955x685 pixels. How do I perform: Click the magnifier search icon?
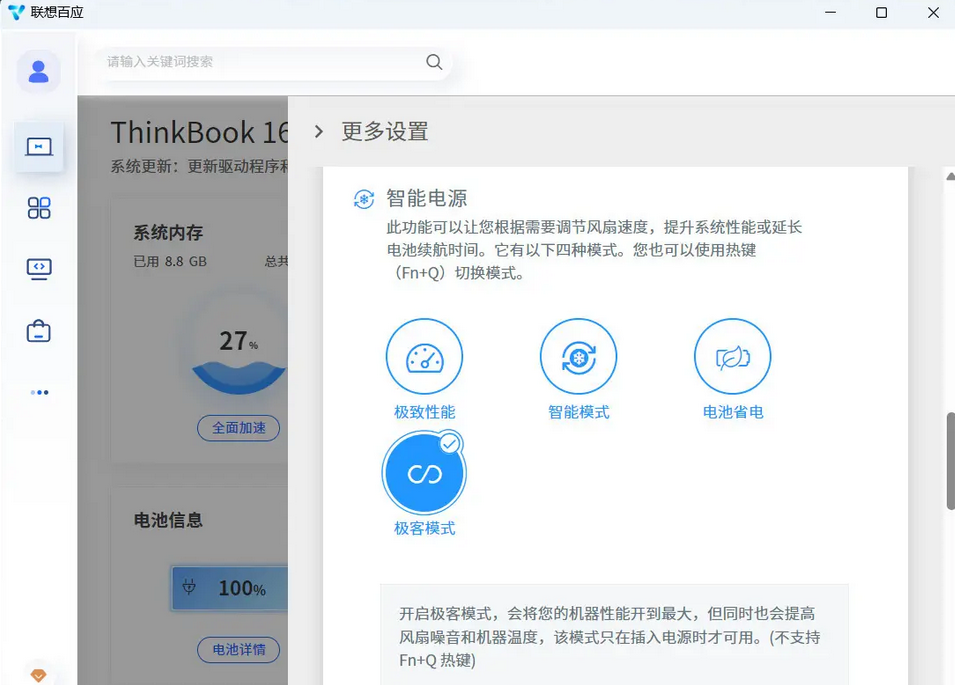coord(434,61)
